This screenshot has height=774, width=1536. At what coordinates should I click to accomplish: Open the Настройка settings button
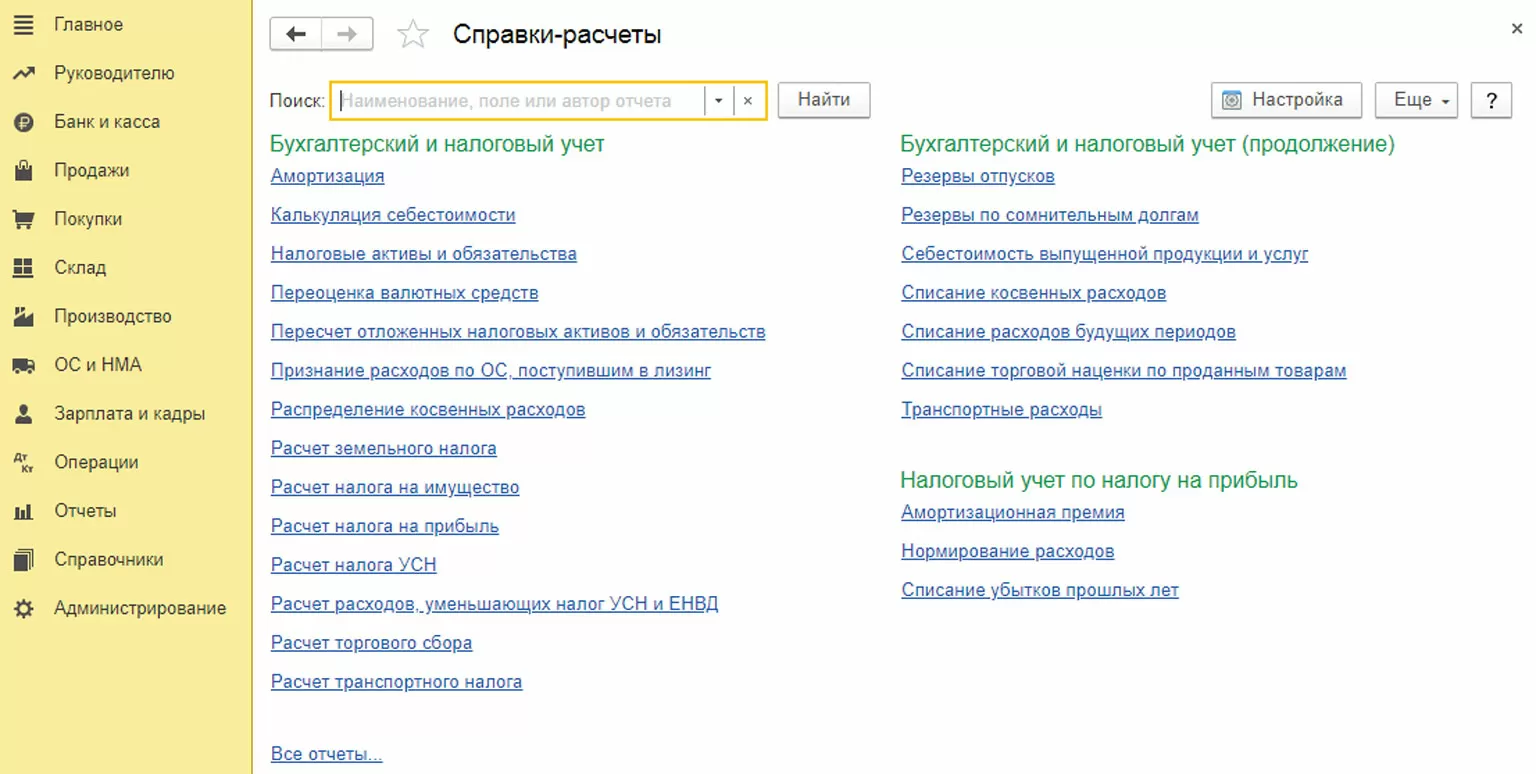click(x=1285, y=100)
